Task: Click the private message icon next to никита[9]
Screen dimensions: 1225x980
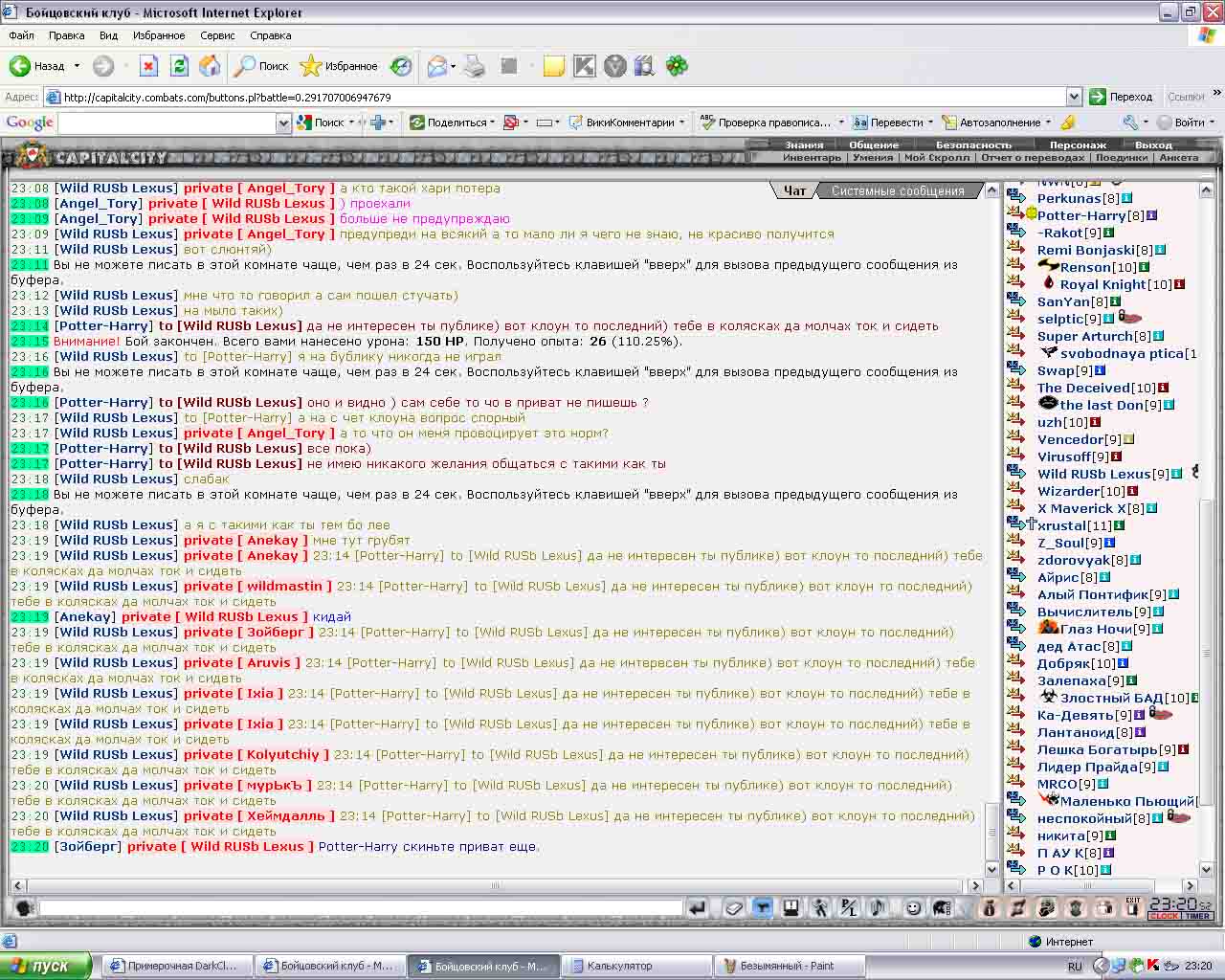Action: click(1016, 835)
